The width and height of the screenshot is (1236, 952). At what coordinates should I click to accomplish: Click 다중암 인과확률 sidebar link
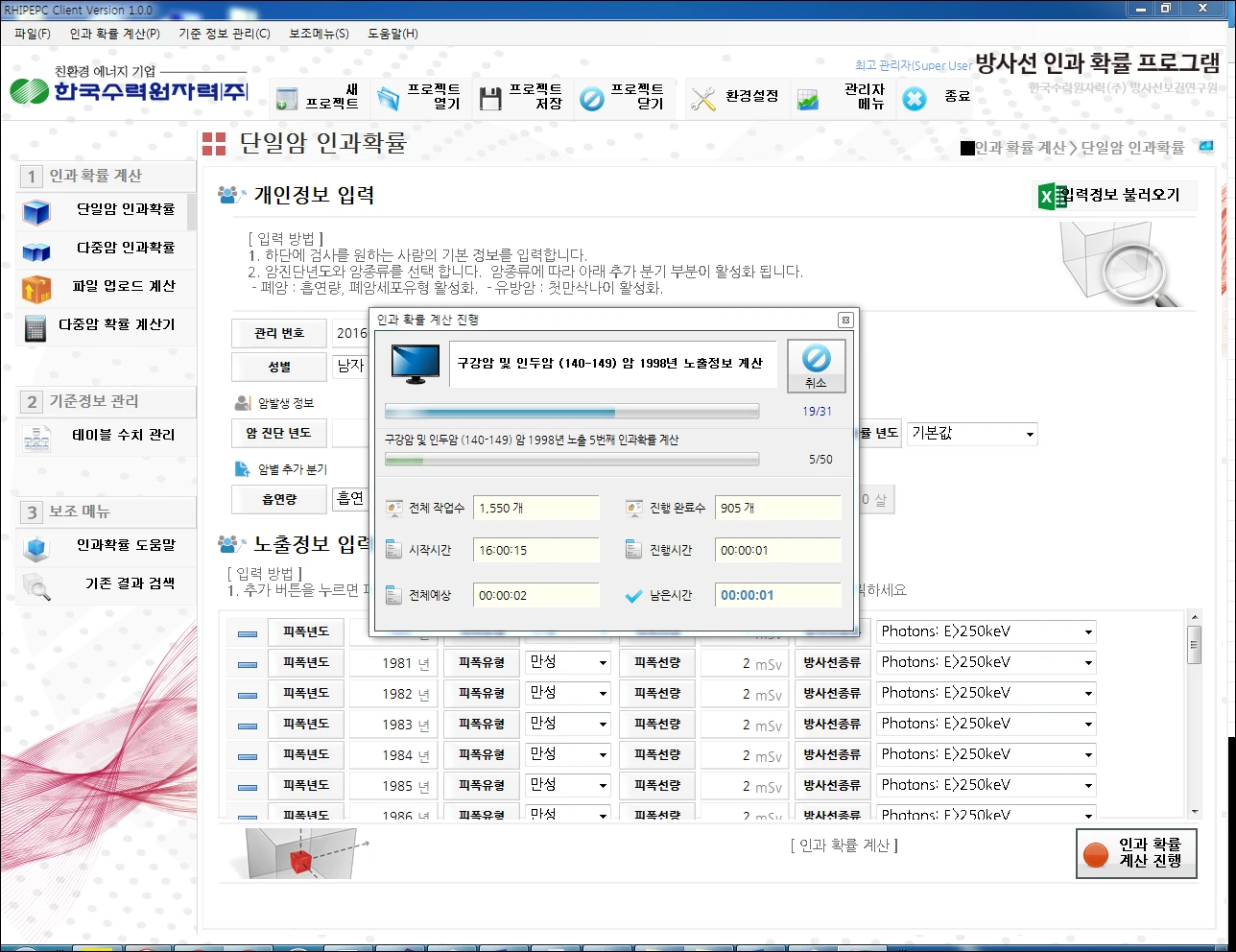[x=126, y=248]
